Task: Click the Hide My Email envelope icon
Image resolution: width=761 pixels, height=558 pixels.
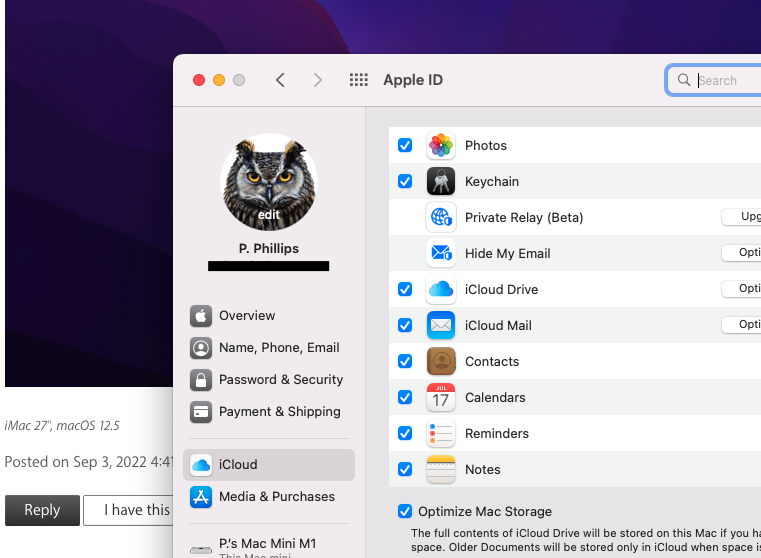Action: pyautogui.click(x=441, y=253)
